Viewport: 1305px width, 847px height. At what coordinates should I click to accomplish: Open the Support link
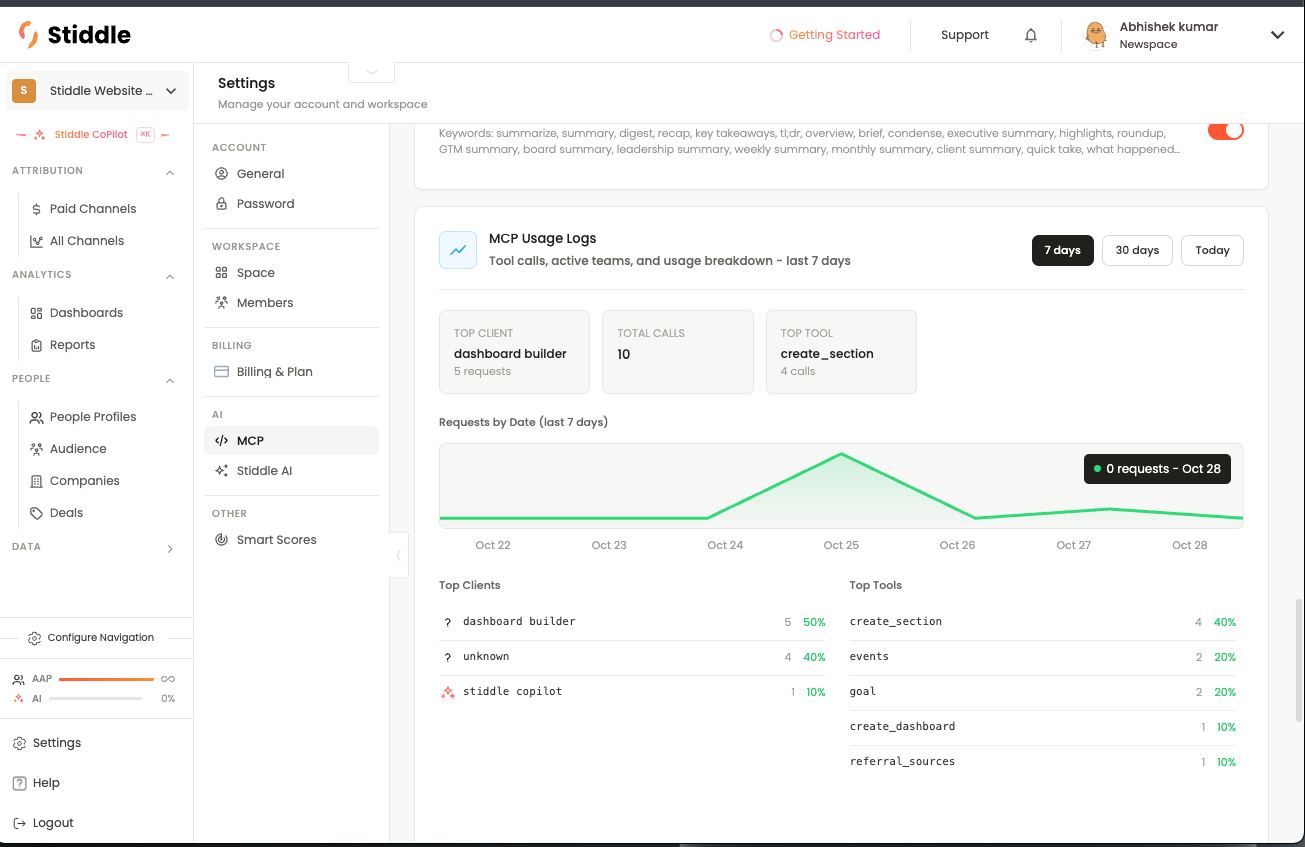click(964, 35)
